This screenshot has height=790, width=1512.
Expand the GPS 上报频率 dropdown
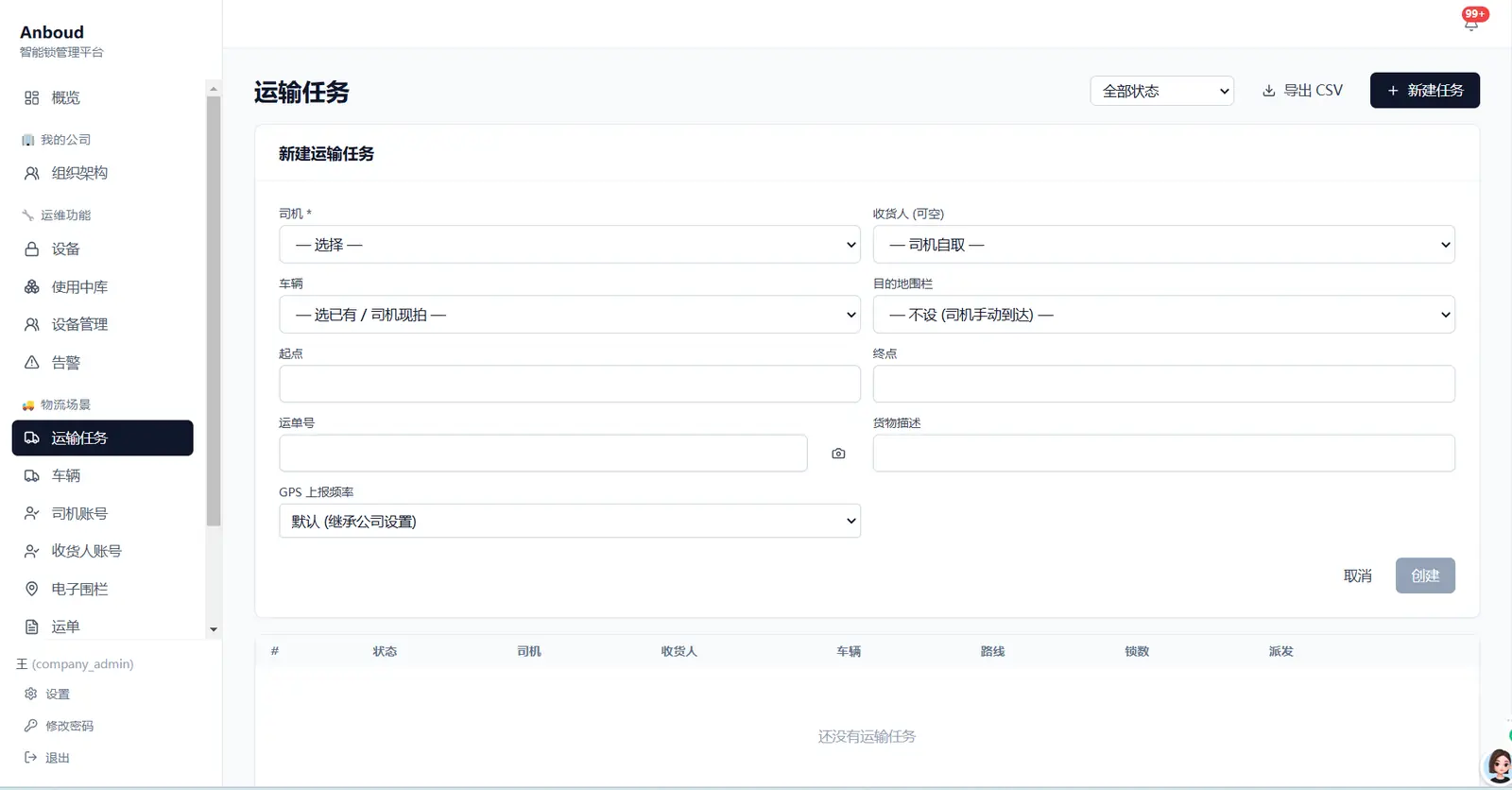[570, 521]
